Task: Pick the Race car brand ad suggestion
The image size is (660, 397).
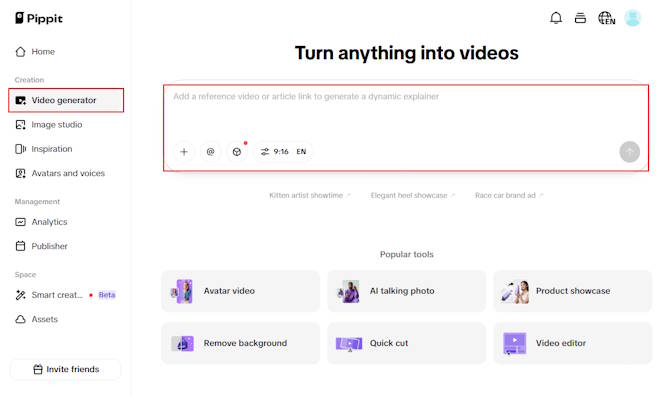Action: (x=509, y=195)
